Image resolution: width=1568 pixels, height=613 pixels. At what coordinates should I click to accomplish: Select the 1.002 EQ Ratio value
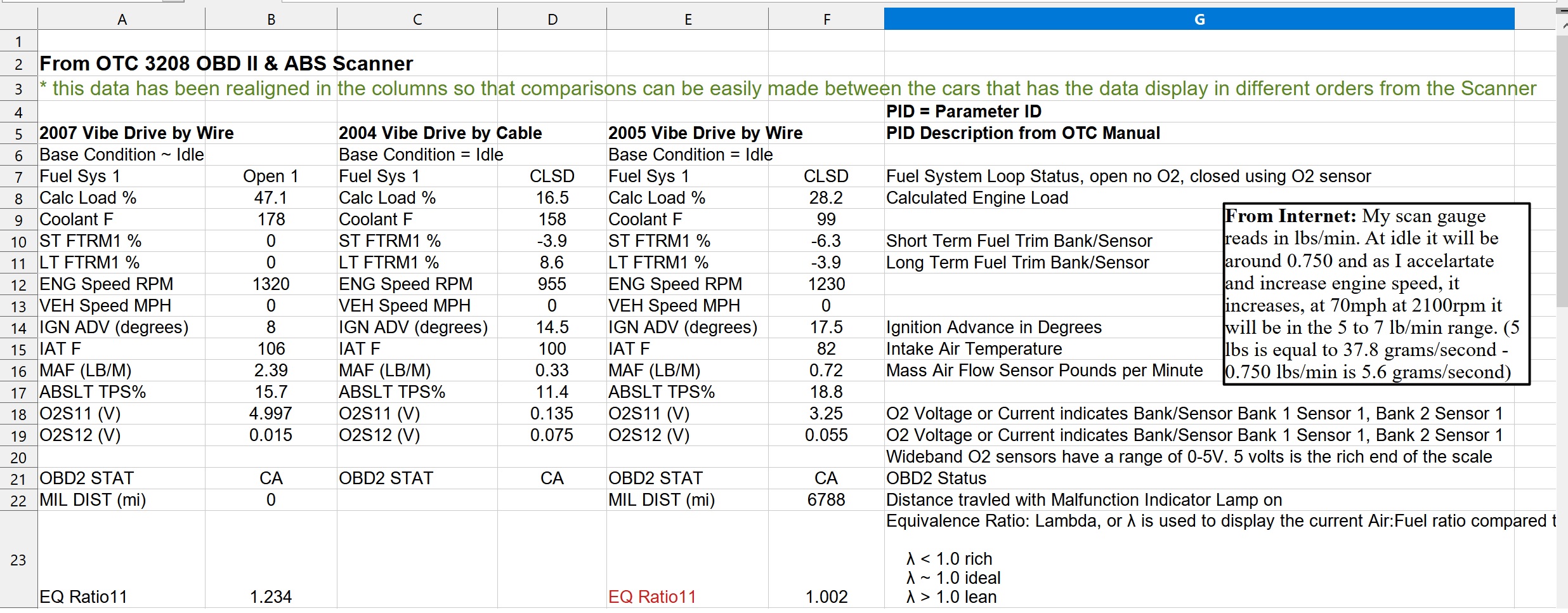pyautogui.click(x=826, y=597)
